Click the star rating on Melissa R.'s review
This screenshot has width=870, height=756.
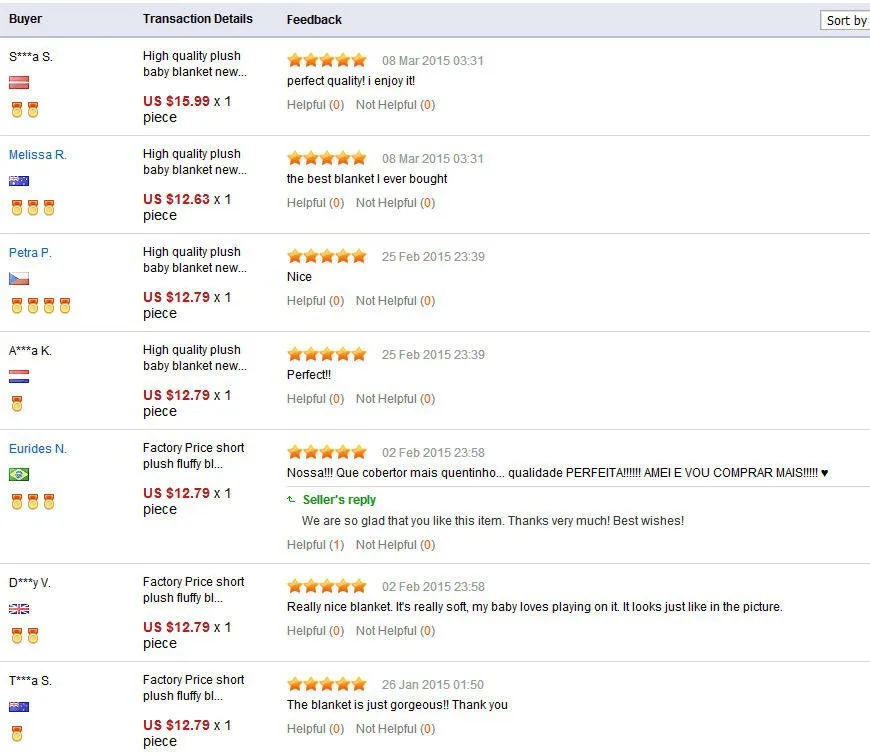327,158
